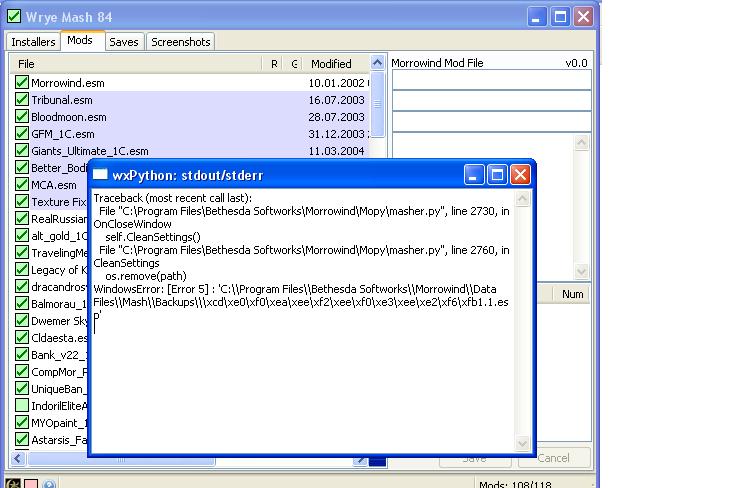Minimize the wxPython stdout/stderr window
Viewport: 745px width, 488px height.
click(x=475, y=175)
